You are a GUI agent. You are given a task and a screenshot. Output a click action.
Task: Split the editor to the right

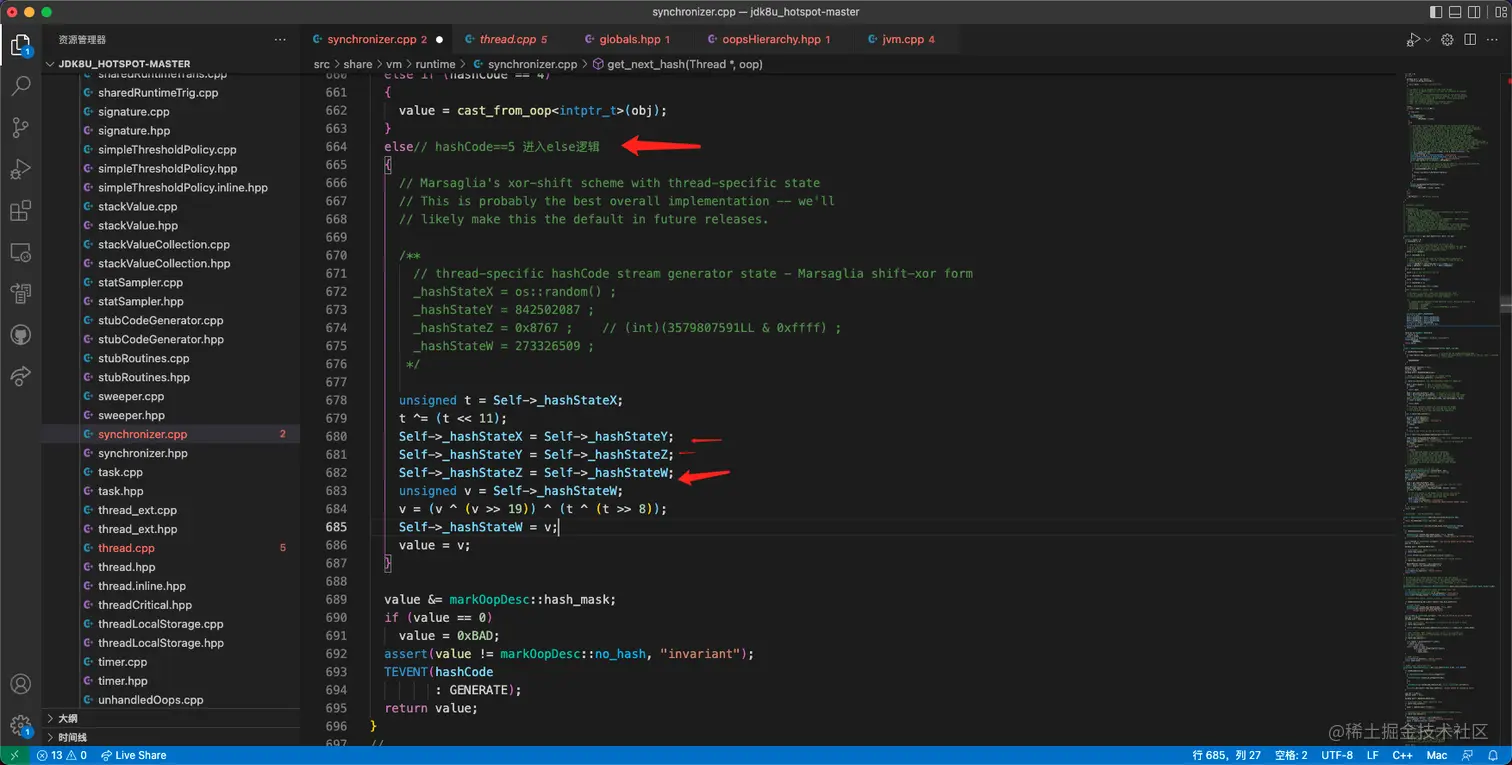[x=1470, y=39]
